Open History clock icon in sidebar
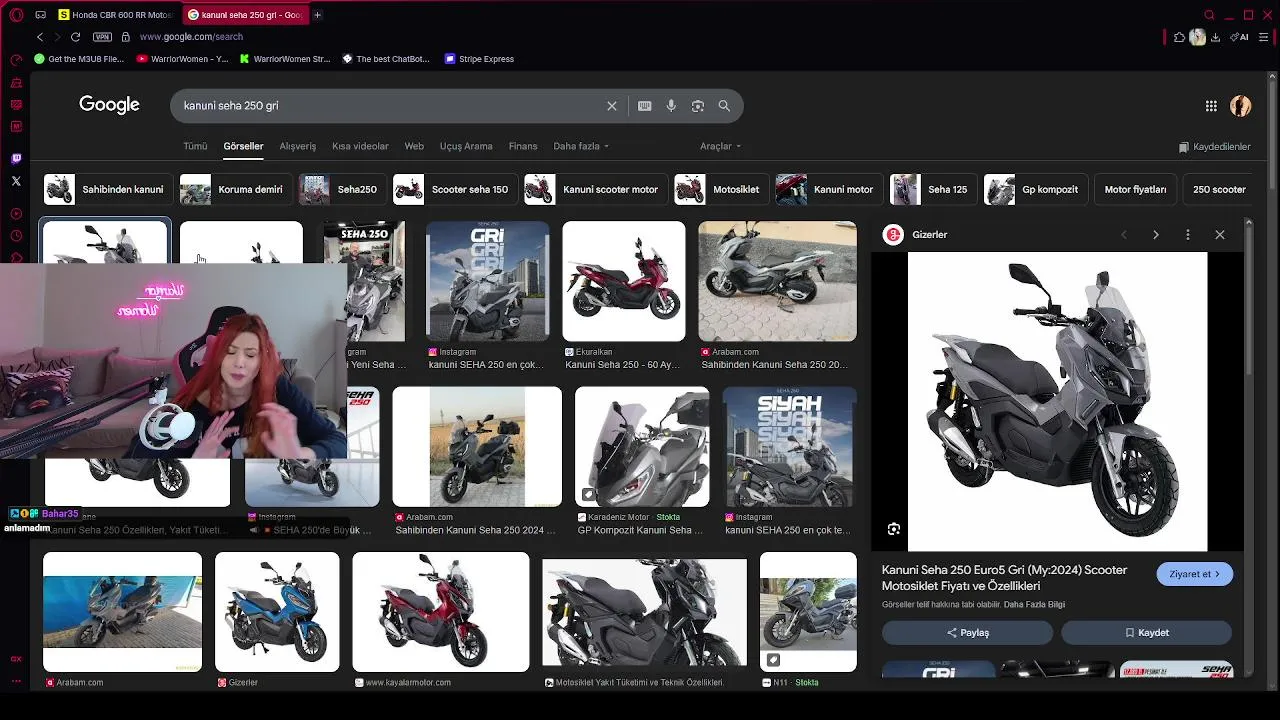The image size is (1280, 720). [16, 236]
